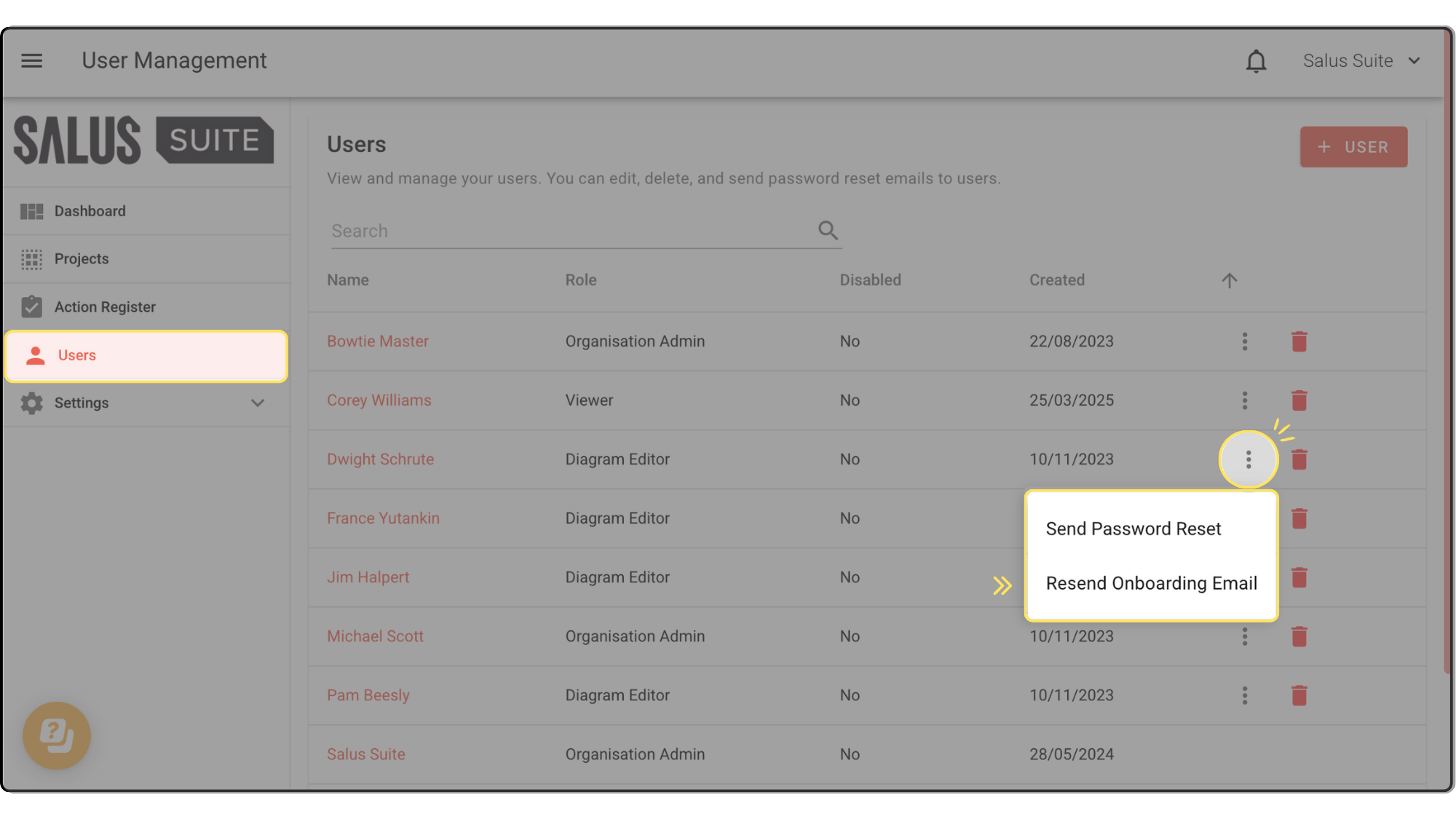The height and width of the screenshot is (819, 1456).
Task: Delete Corey Williams with trash icon
Action: (1299, 400)
